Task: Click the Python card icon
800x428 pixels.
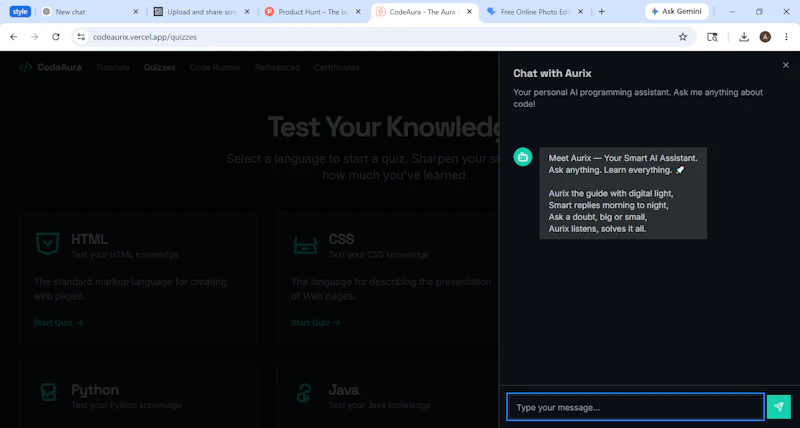Action: (x=48, y=392)
